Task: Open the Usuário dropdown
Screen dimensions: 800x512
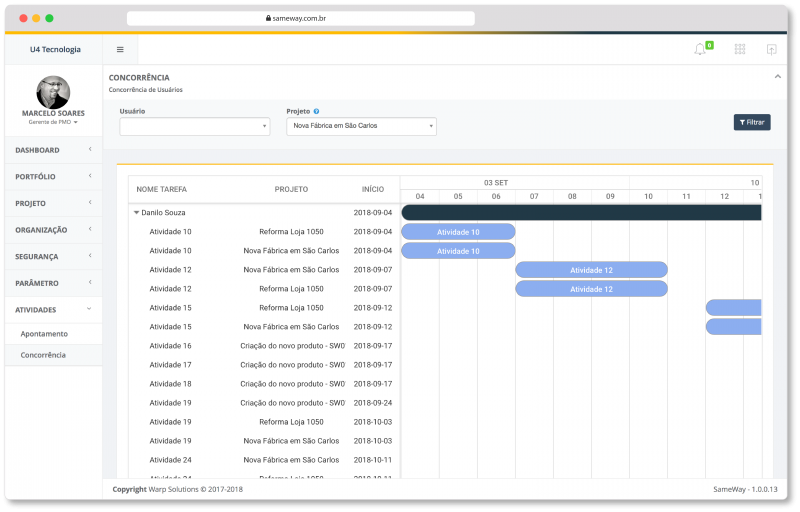Action: 194,126
